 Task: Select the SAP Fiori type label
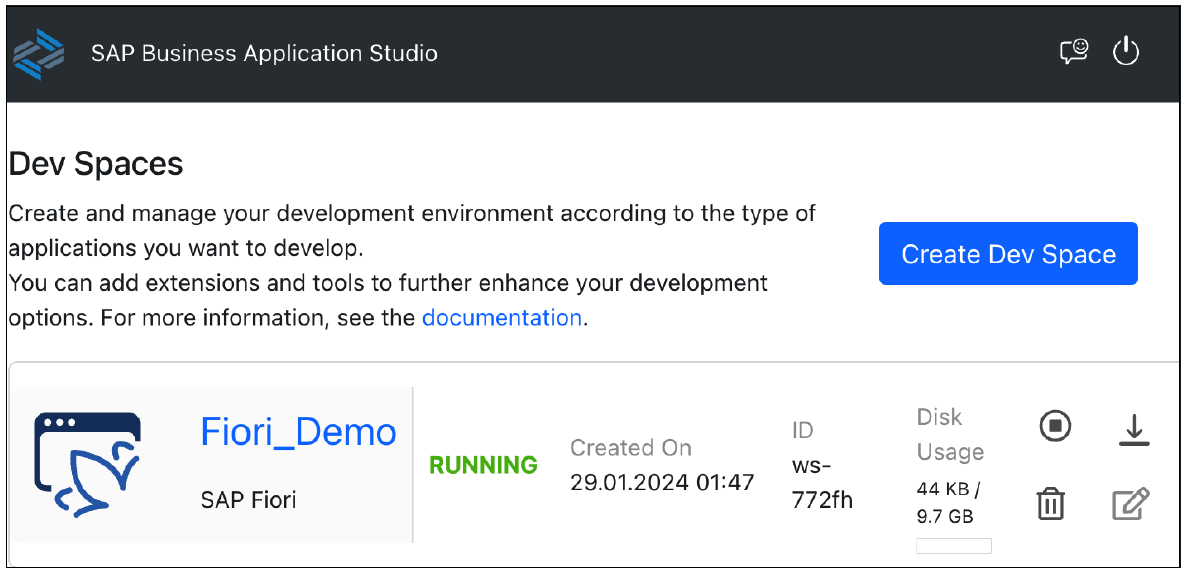click(x=248, y=499)
